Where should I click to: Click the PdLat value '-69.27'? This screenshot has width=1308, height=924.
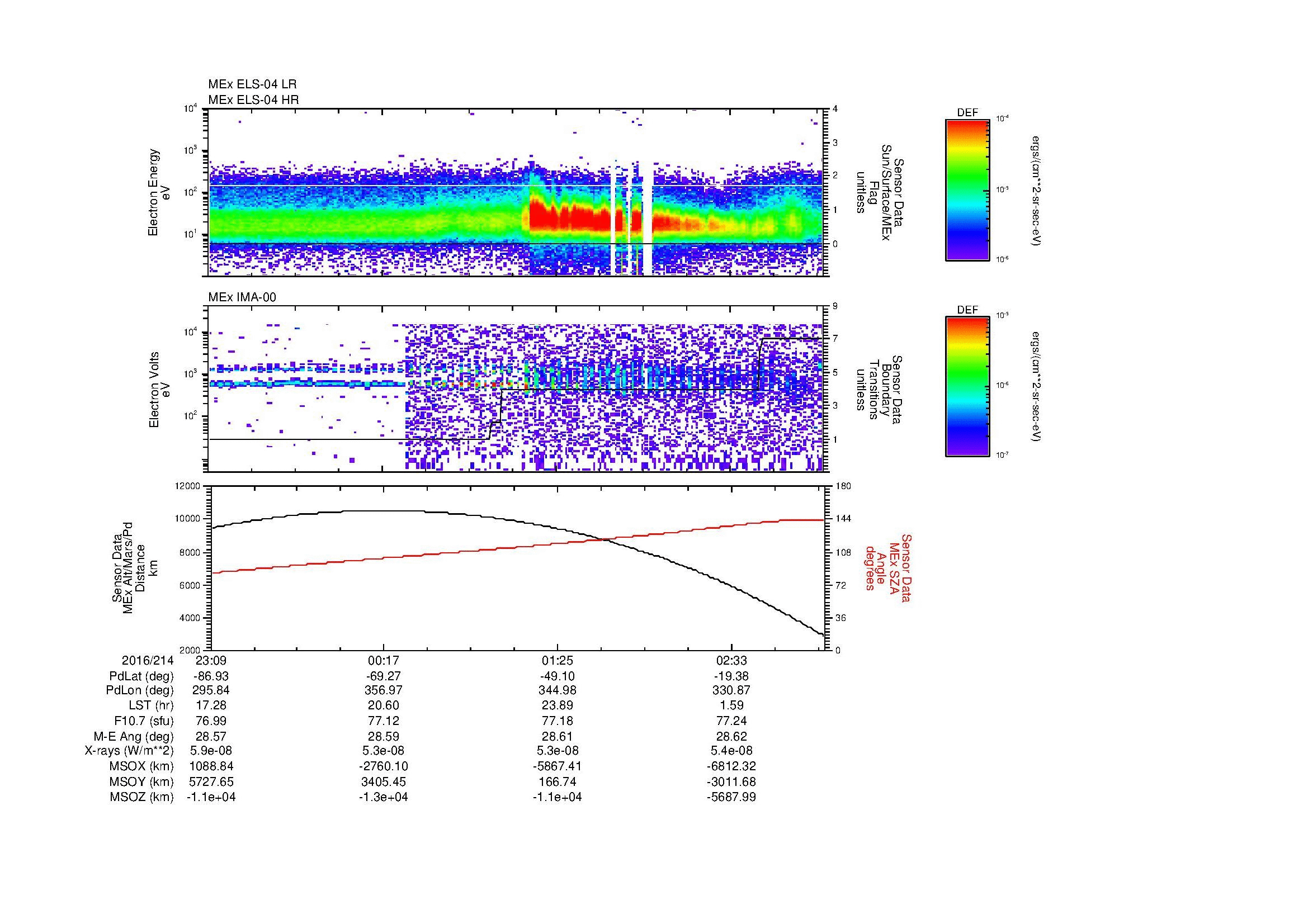pyautogui.click(x=384, y=676)
